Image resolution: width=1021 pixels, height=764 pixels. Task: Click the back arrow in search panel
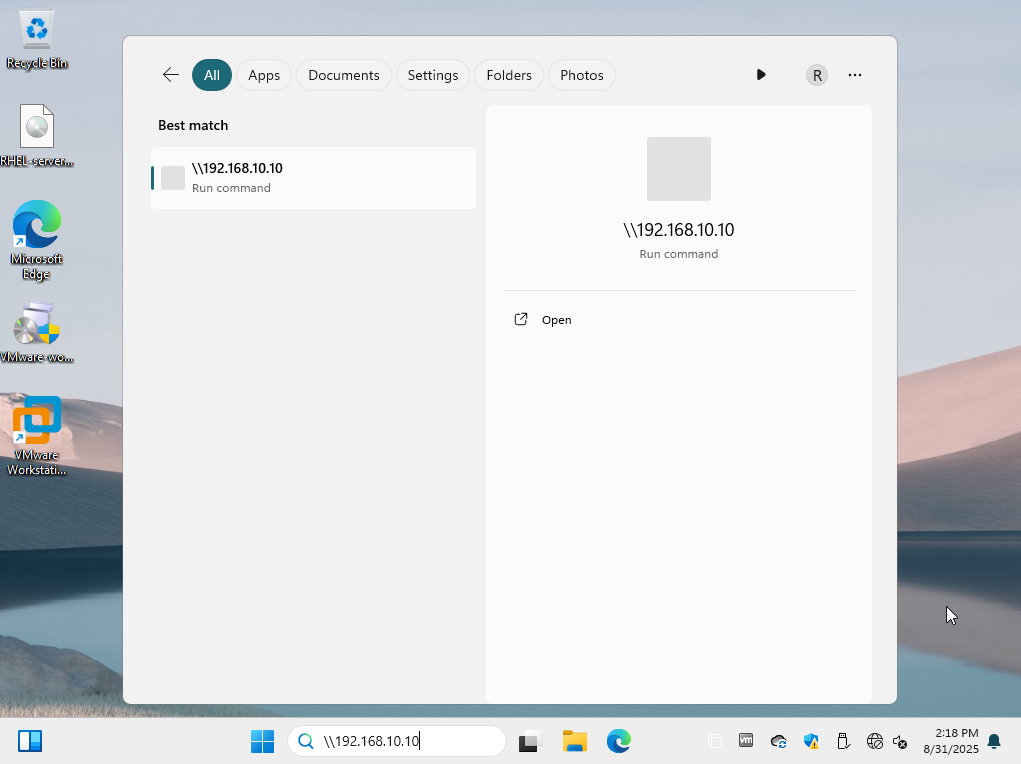tap(171, 75)
